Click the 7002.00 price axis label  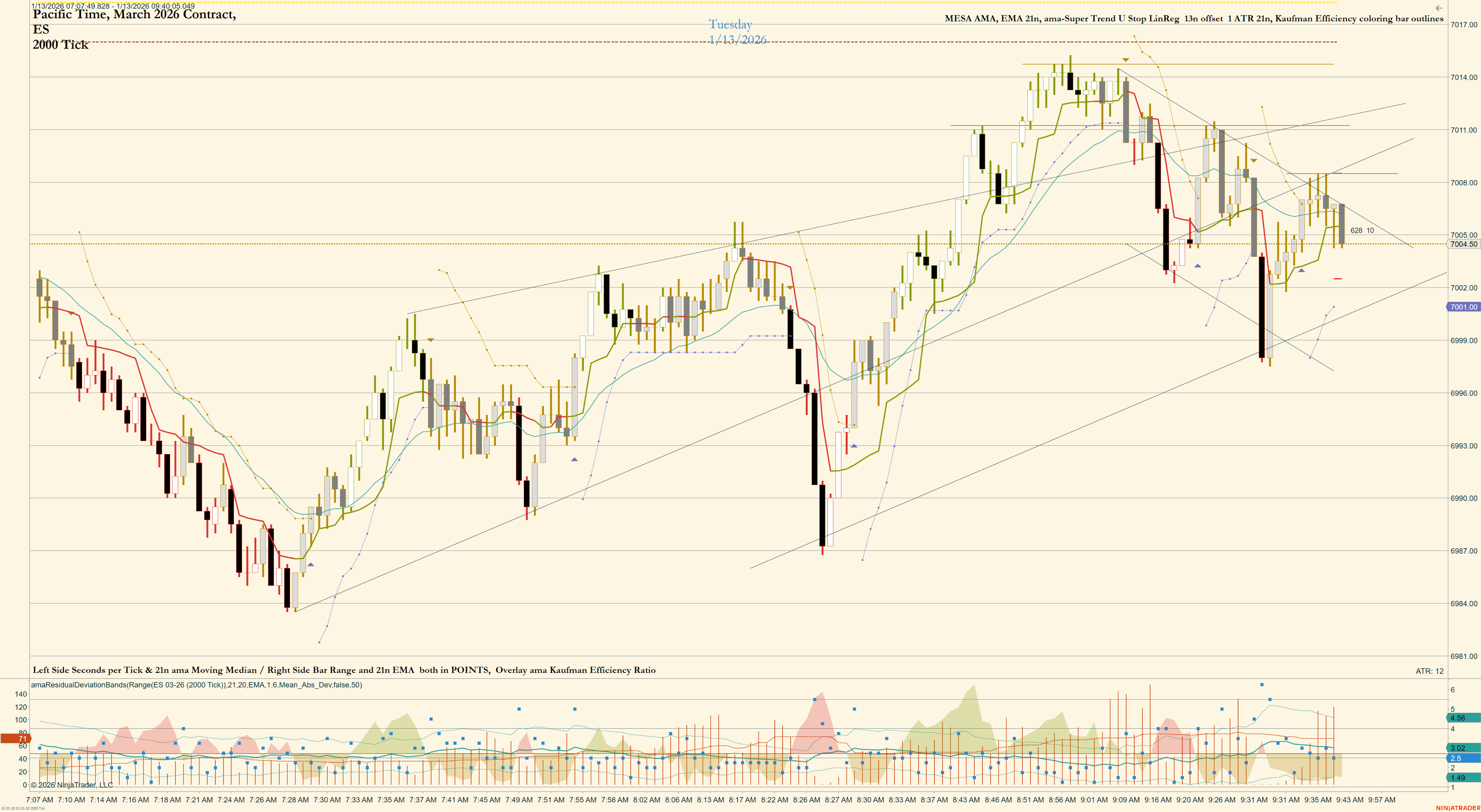click(x=1464, y=287)
